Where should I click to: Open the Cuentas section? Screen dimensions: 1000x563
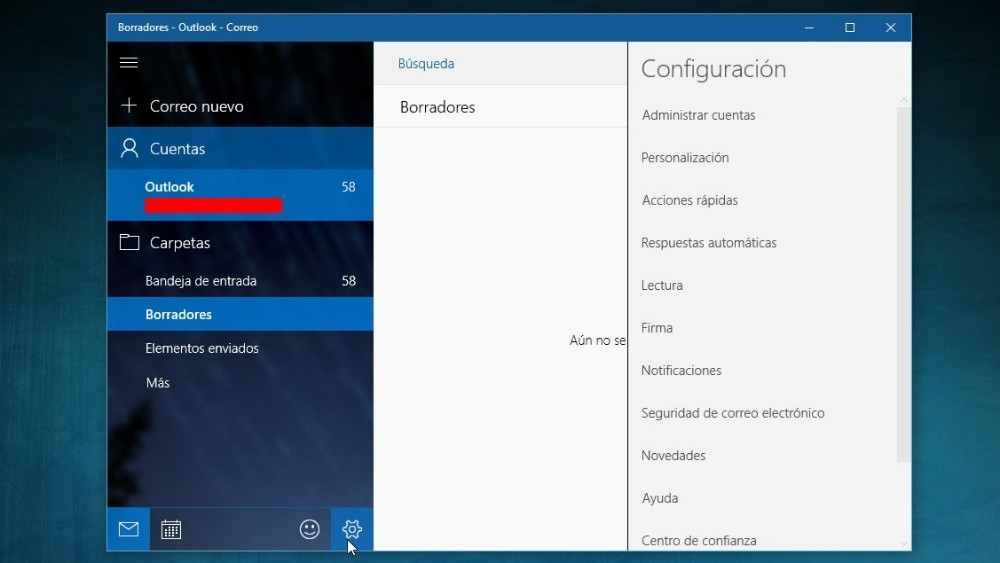[240, 148]
